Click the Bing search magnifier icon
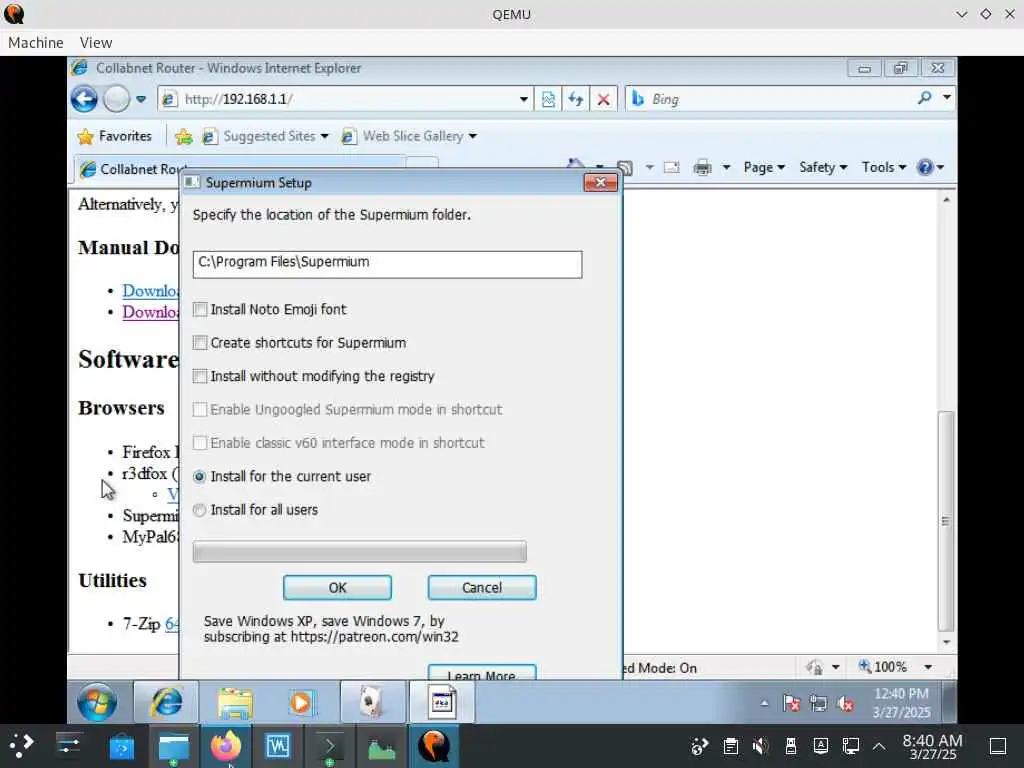The image size is (1024, 768). pos(924,98)
